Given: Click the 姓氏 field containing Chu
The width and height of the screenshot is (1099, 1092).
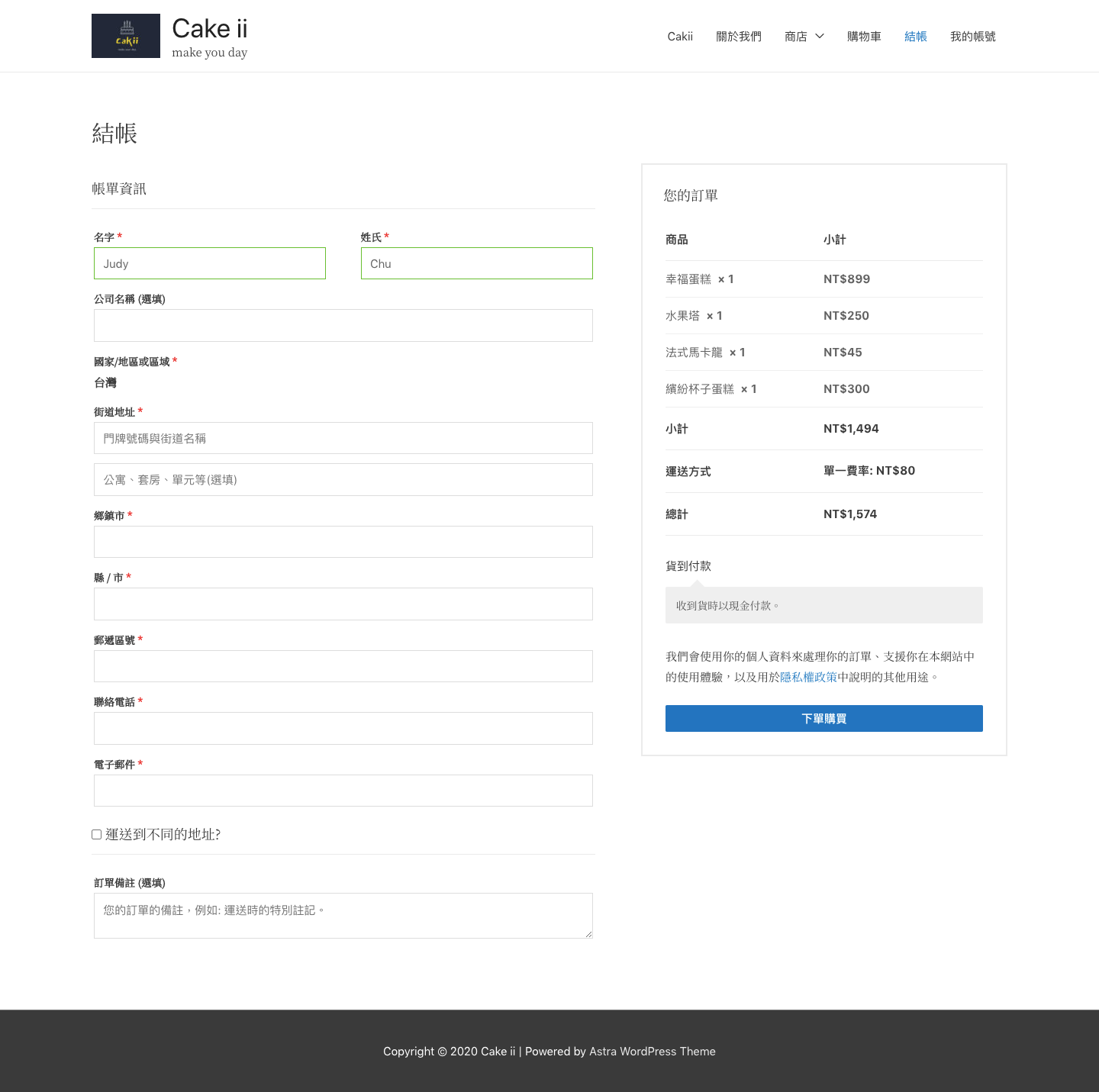Looking at the screenshot, I should [x=476, y=263].
